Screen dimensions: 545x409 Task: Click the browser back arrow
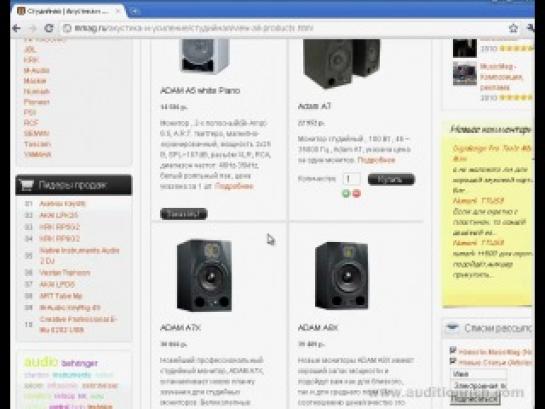point(16,28)
